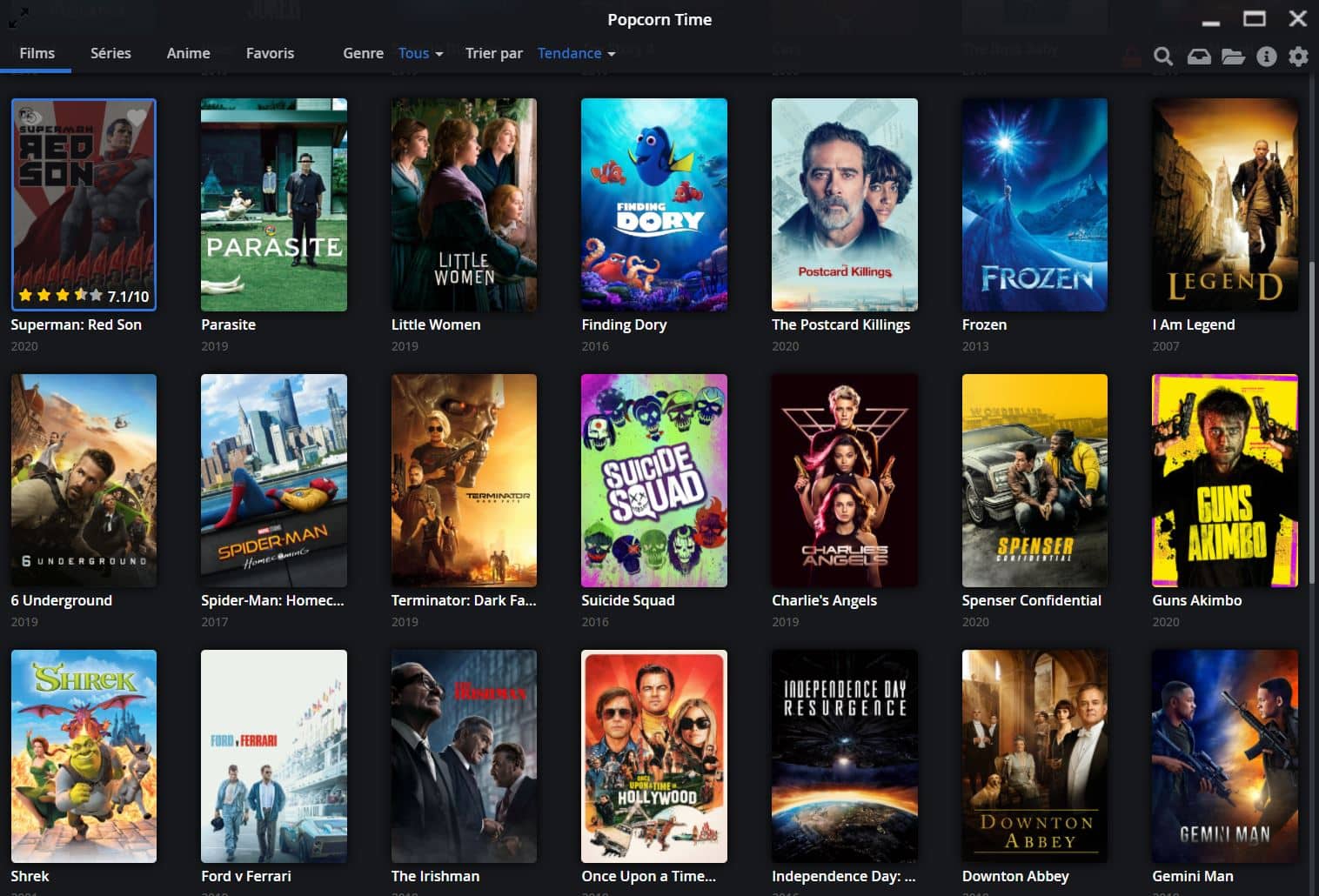Click the 'Guns Akimbo' title text
Image resolution: width=1319 pixels, height=896 pixels.
pos(1196,600)
